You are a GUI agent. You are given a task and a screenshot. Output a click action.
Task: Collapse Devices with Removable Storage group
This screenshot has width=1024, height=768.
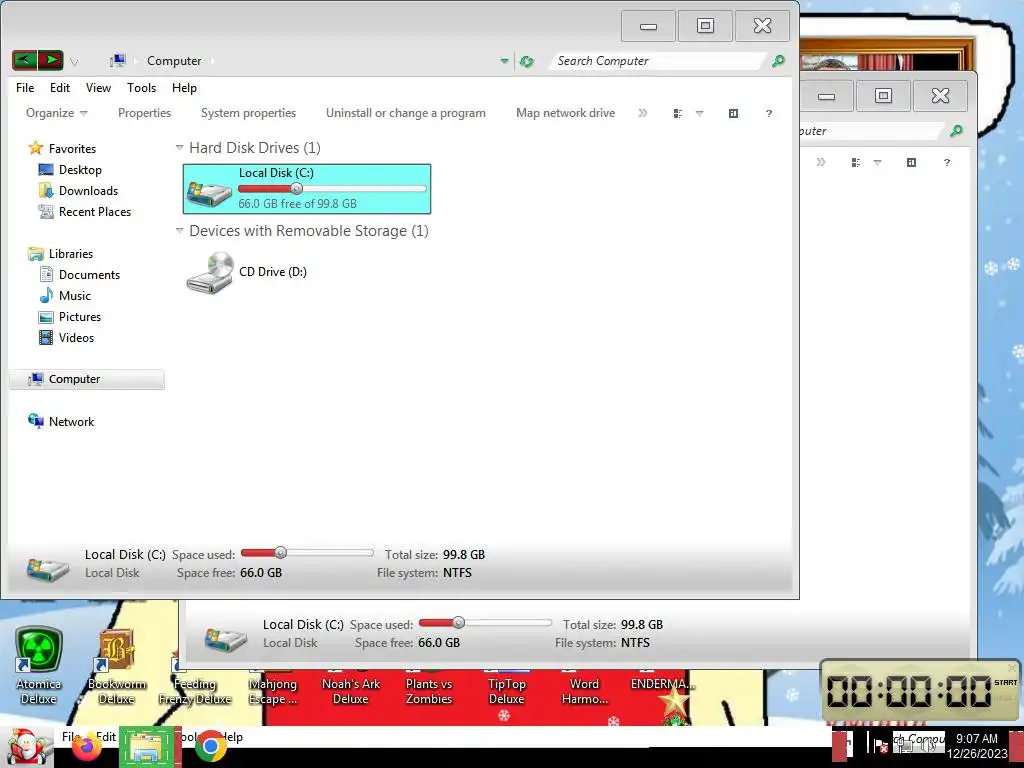(180, 231)
